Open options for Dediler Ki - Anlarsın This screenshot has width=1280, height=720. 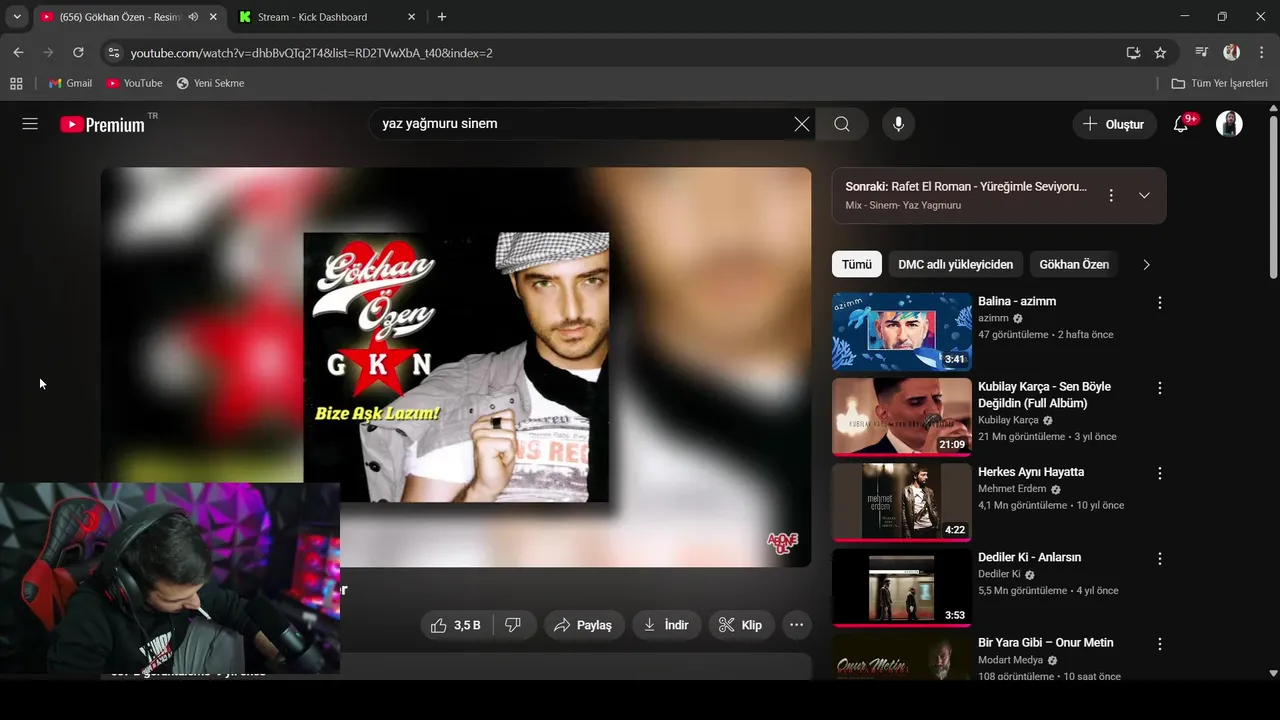point(1160,558)
